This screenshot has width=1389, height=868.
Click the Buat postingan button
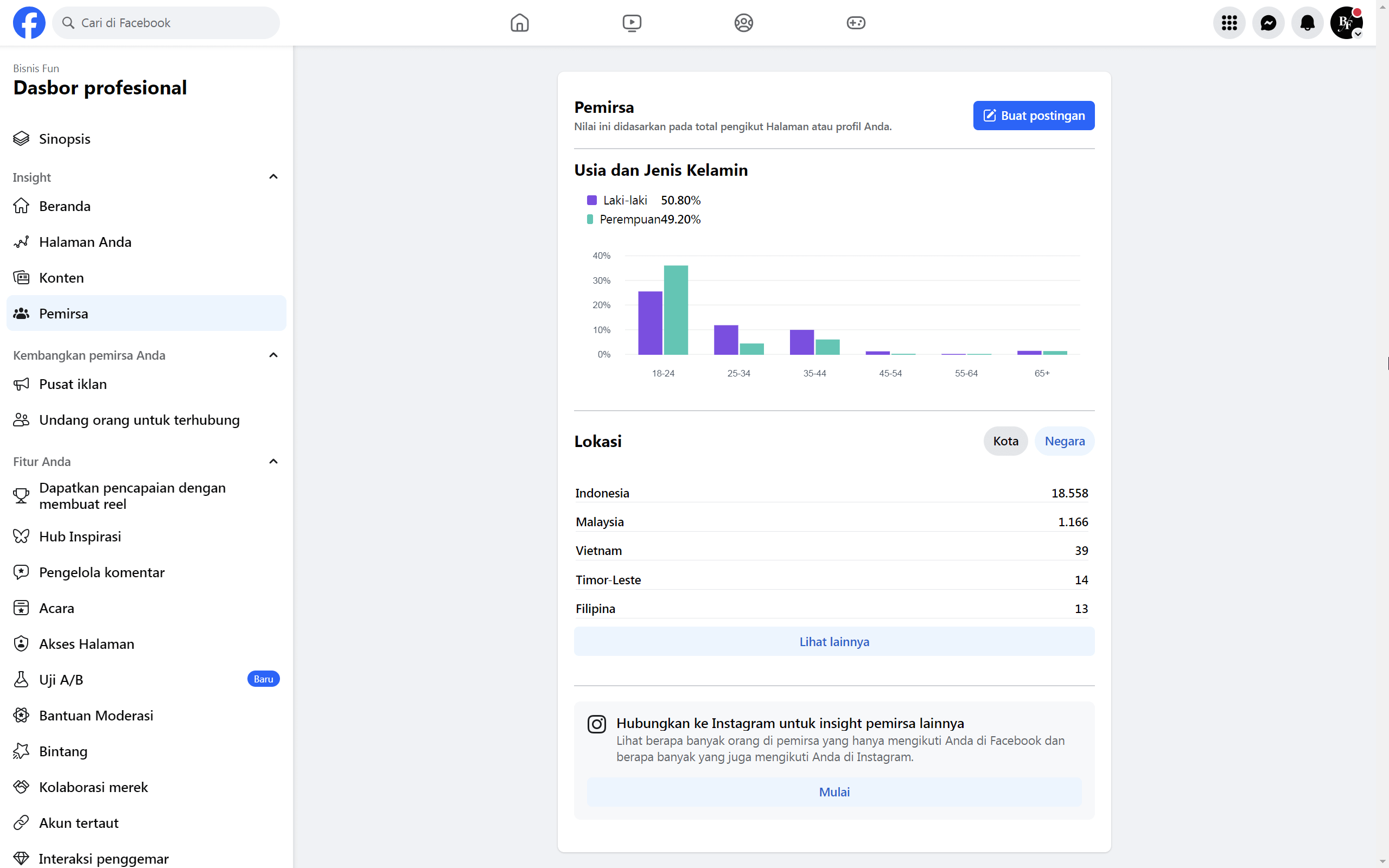pyautogui.click(x=1033, y=116)
